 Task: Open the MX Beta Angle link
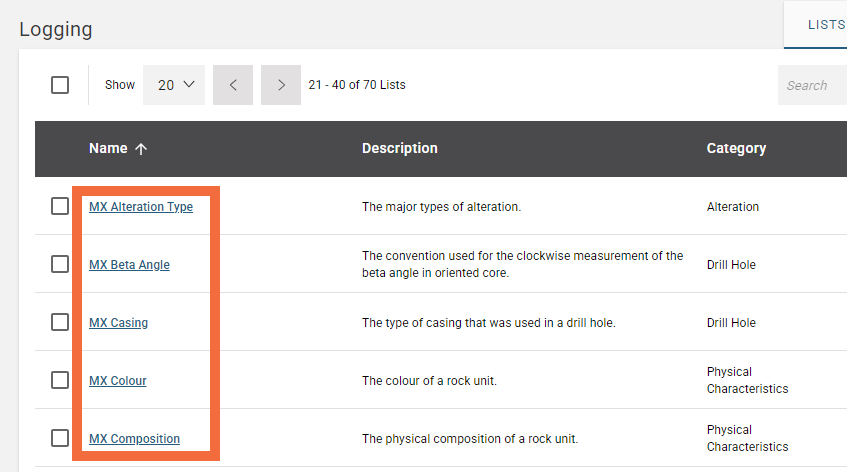coord(129,265)
